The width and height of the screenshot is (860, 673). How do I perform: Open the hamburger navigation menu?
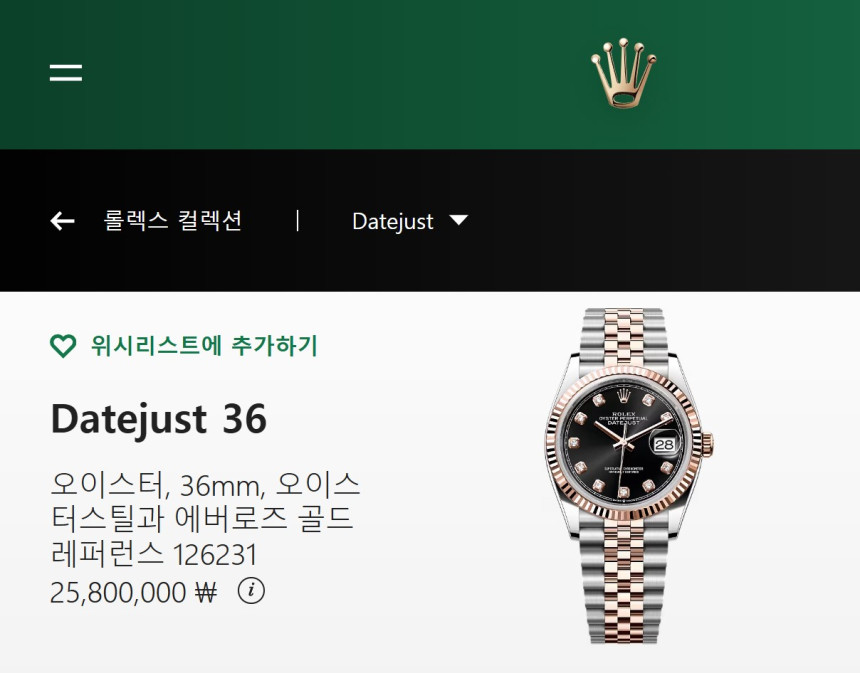66,72
